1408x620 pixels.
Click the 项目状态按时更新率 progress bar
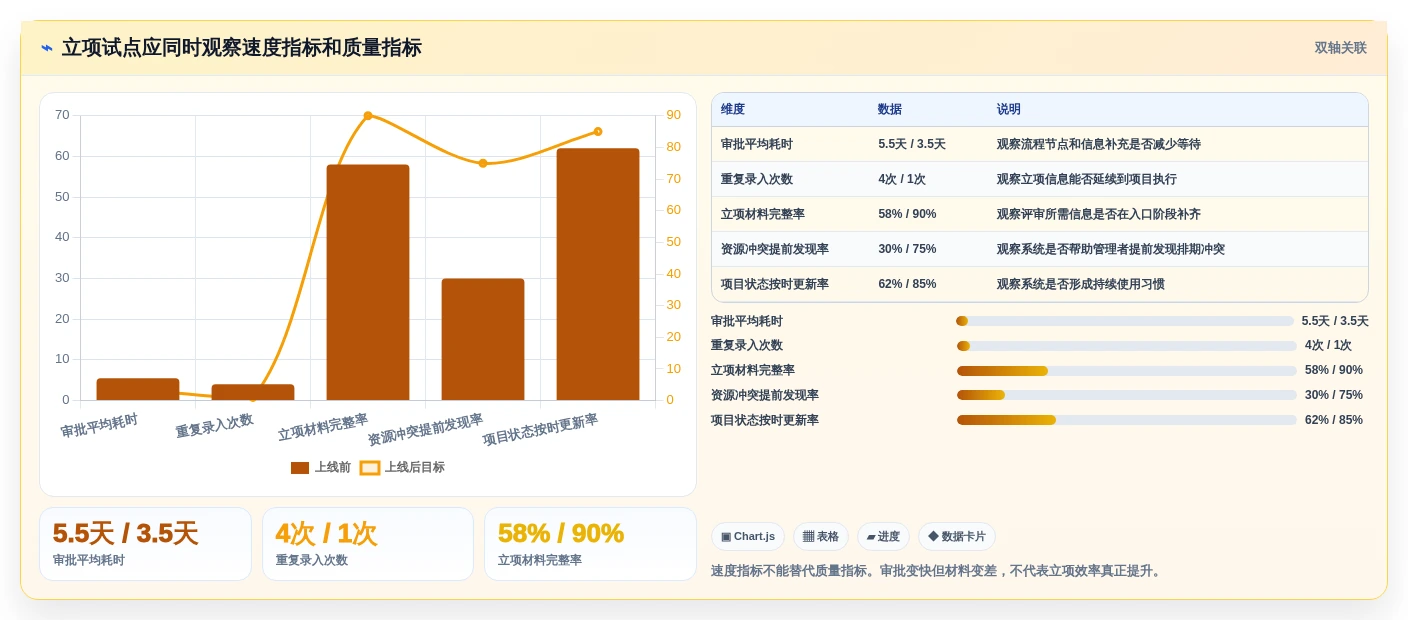point(1127,420)
